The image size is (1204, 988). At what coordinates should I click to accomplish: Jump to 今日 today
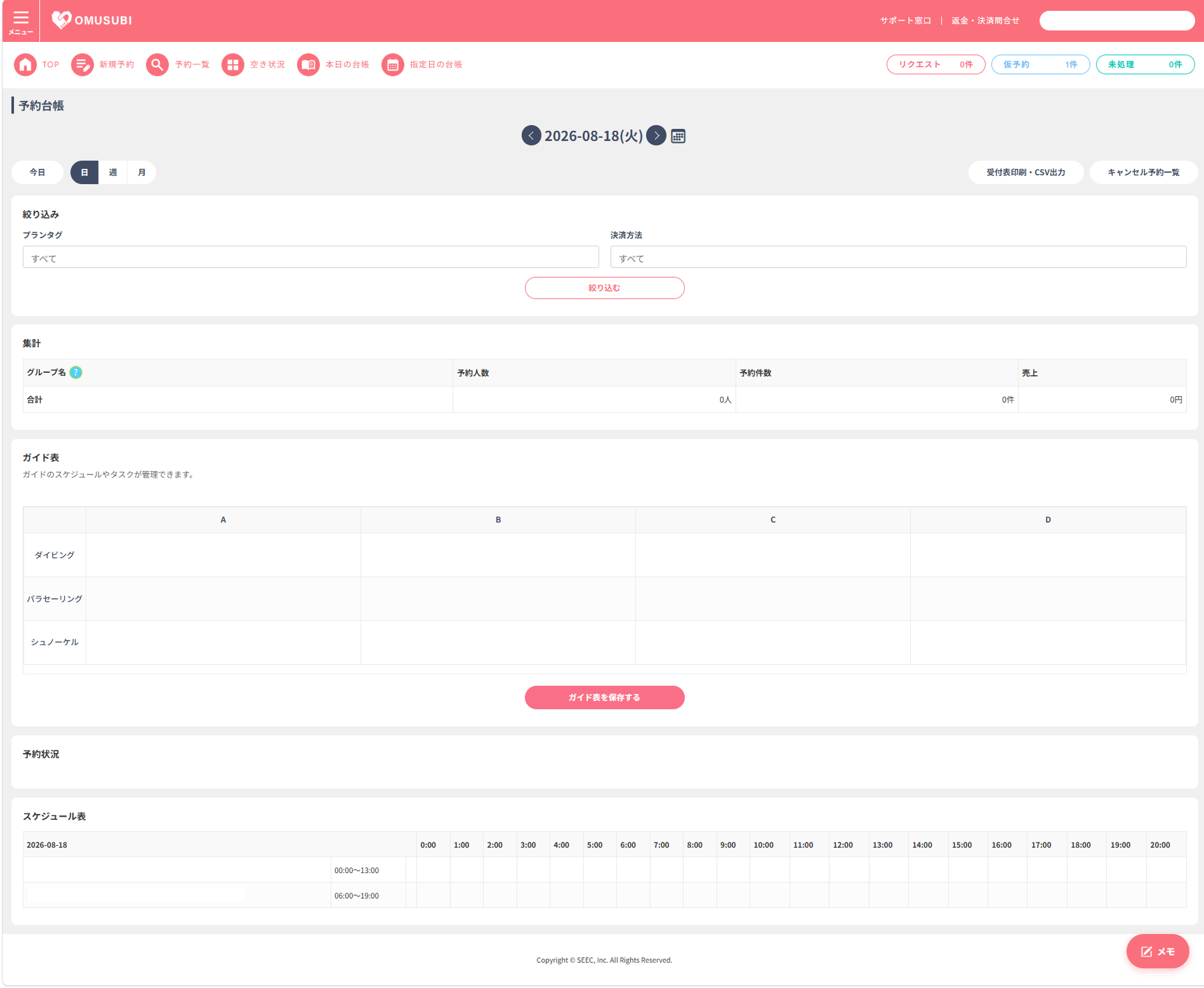(37, 172)
